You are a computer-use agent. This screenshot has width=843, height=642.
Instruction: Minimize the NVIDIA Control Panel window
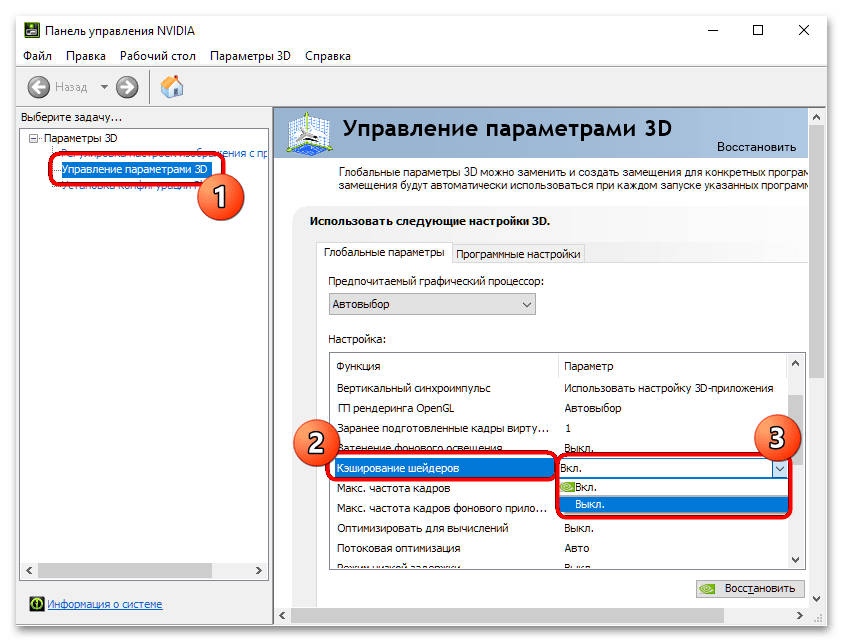(x=713, y=31)
